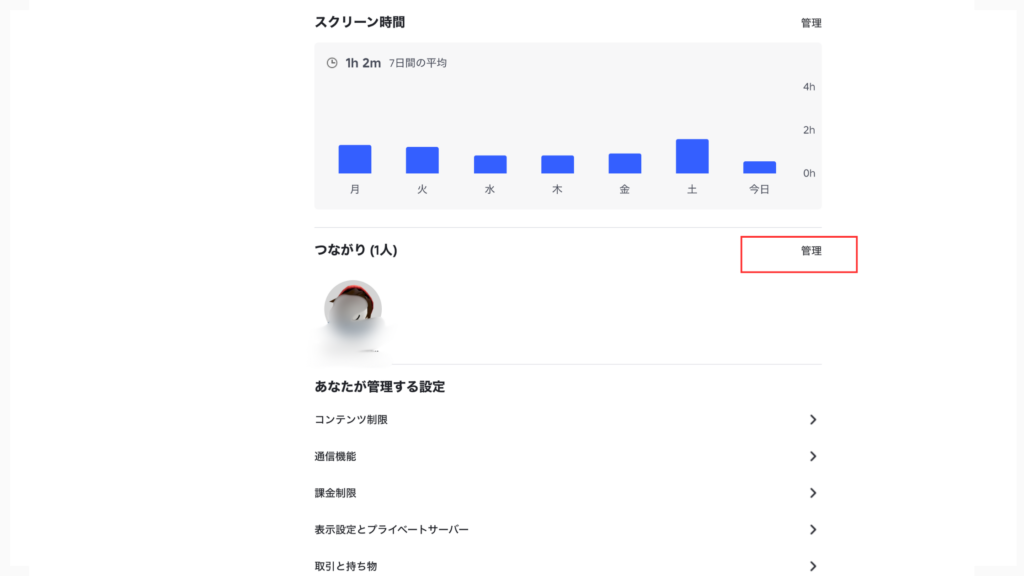Open the コンテンツ制限 settings label
Screen dimensions: 1024x576
point(351,420)
